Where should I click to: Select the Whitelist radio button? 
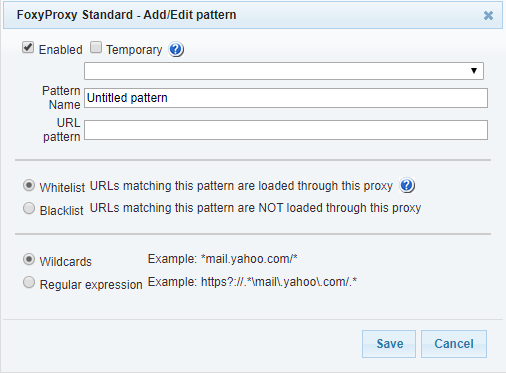click(29, 185)
